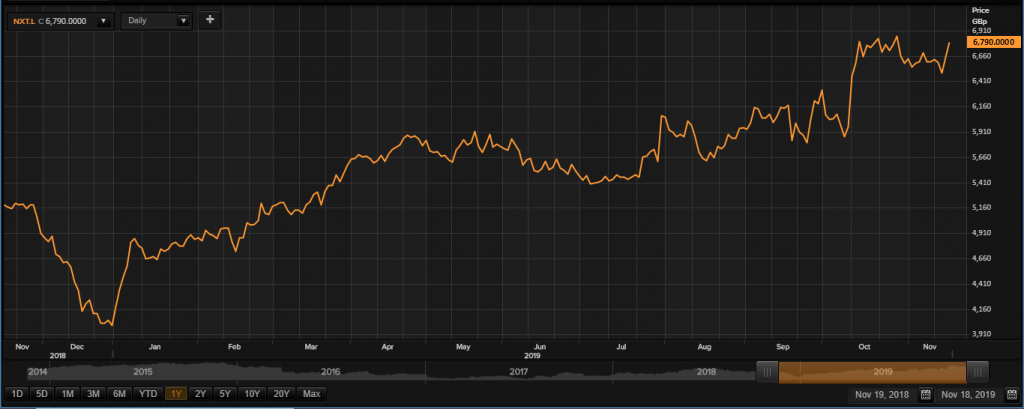Choose the 6M range button
This screenshot has height=409, width=1024.
[120, 394]
